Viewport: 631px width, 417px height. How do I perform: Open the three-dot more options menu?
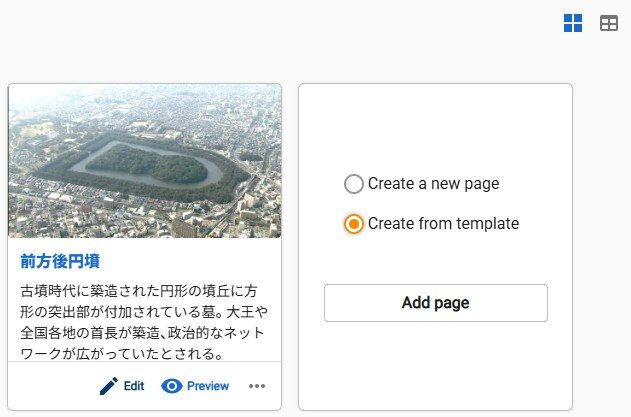(x=257, y=386)
